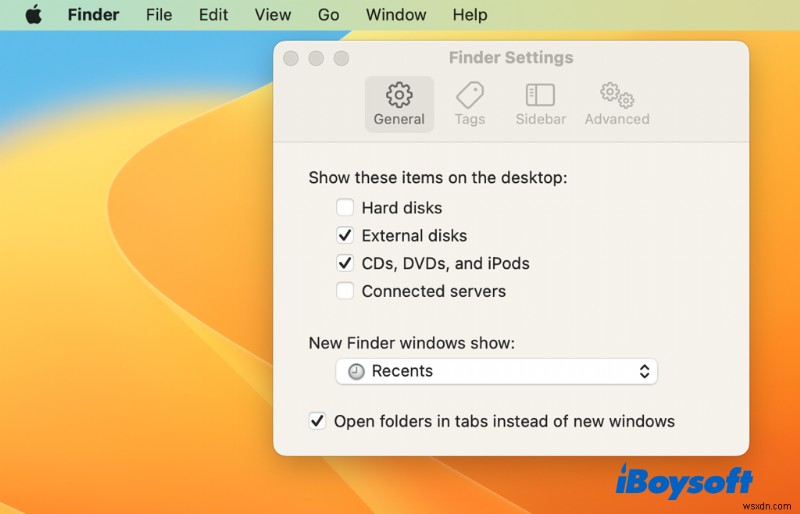Uncheck External disks
The image size is (800, 514).
click(x=345, y=235)
